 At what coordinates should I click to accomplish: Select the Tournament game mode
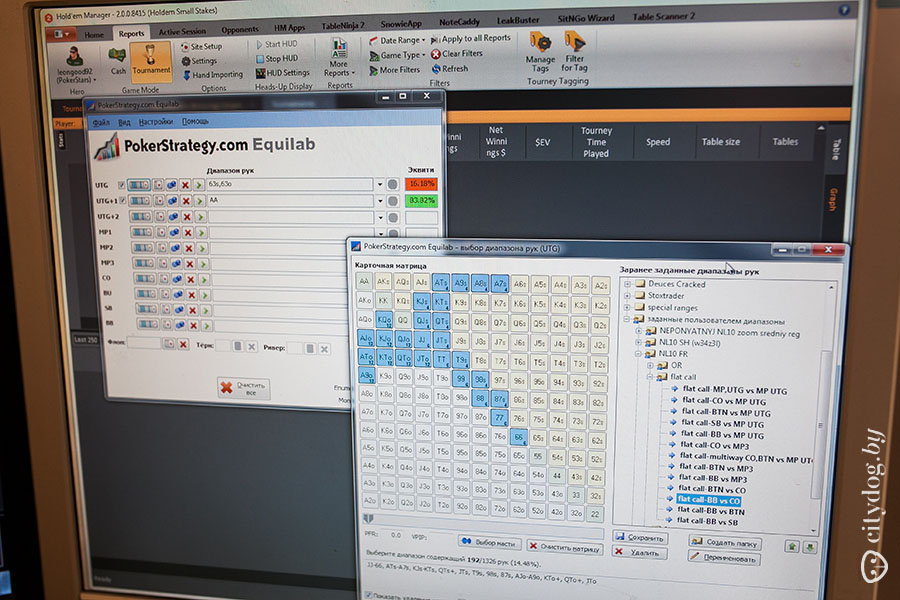151,60
